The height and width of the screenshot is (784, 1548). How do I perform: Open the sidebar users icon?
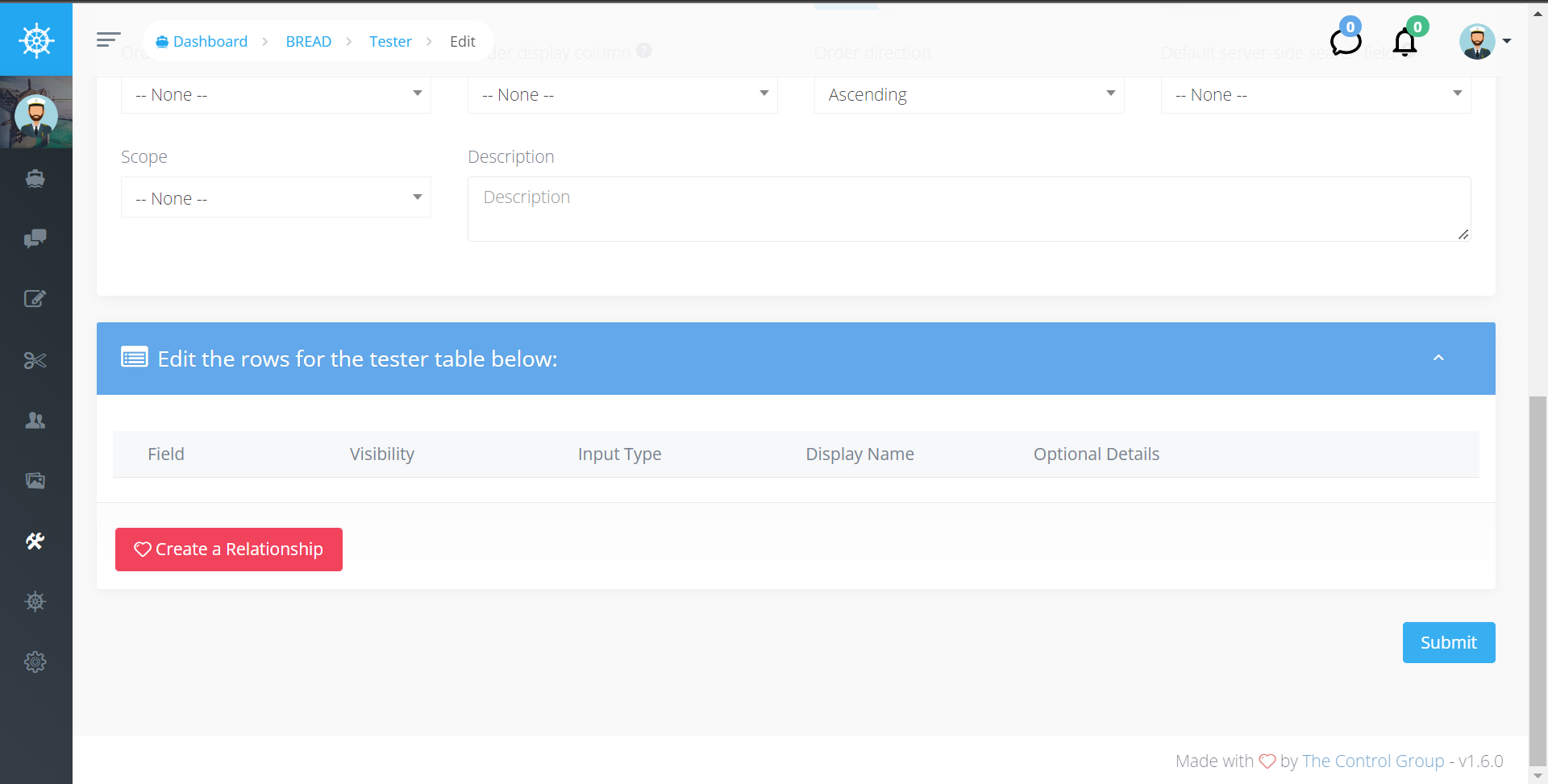pos(35,421)
